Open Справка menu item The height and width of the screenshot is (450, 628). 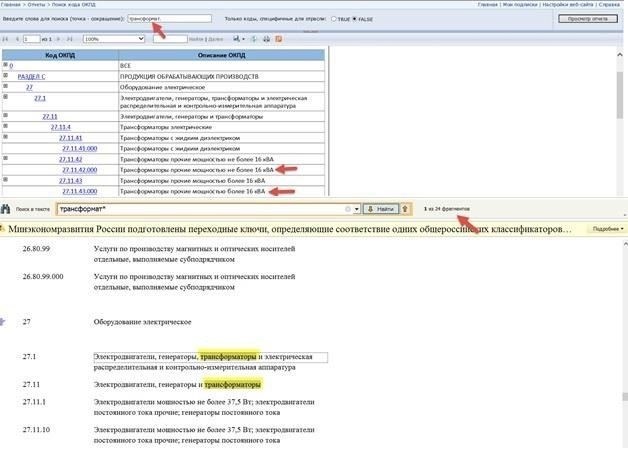tap(609, 4)
